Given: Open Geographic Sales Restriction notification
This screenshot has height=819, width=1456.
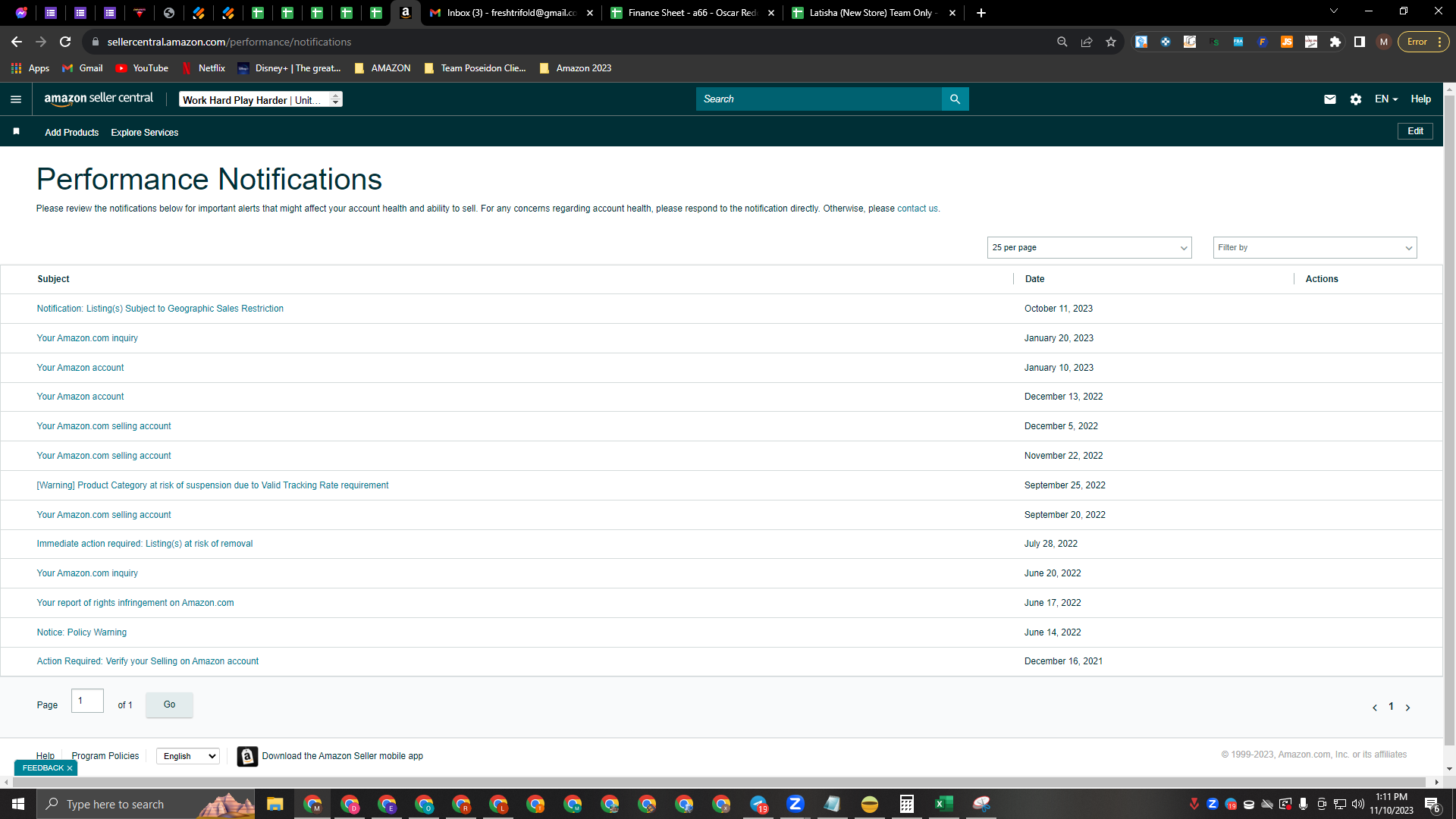Looking at the screenshot, I should pos(160,309).
